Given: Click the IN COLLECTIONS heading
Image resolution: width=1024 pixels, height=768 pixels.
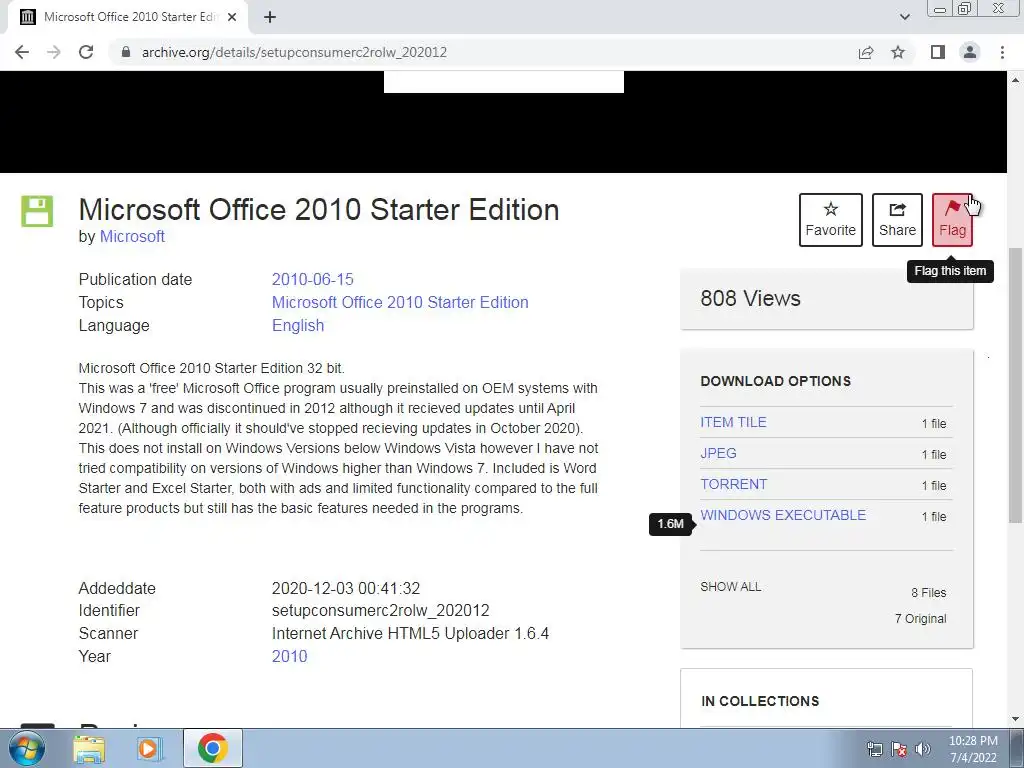Looking at the screenshot, I should point(760,701).
